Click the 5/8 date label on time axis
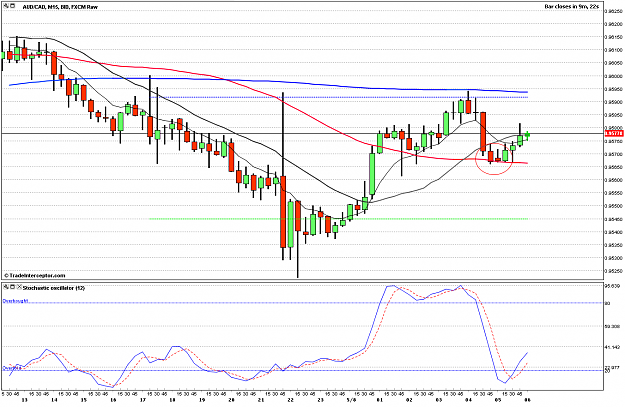Image resolution: width=625 pixels, height=407 pixels. [352, 400]
